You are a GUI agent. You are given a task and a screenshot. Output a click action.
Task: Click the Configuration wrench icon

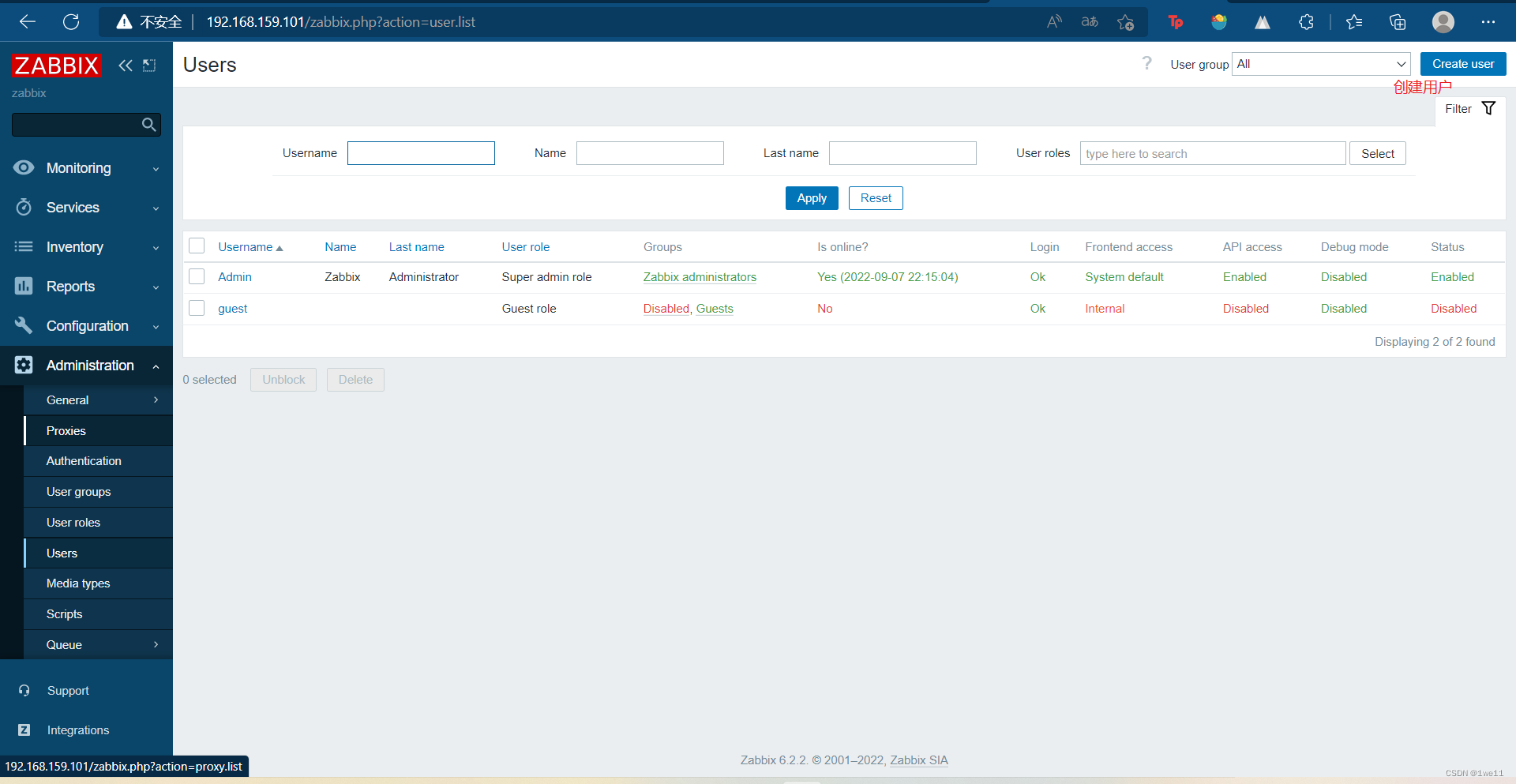click(x=24, y=325)
